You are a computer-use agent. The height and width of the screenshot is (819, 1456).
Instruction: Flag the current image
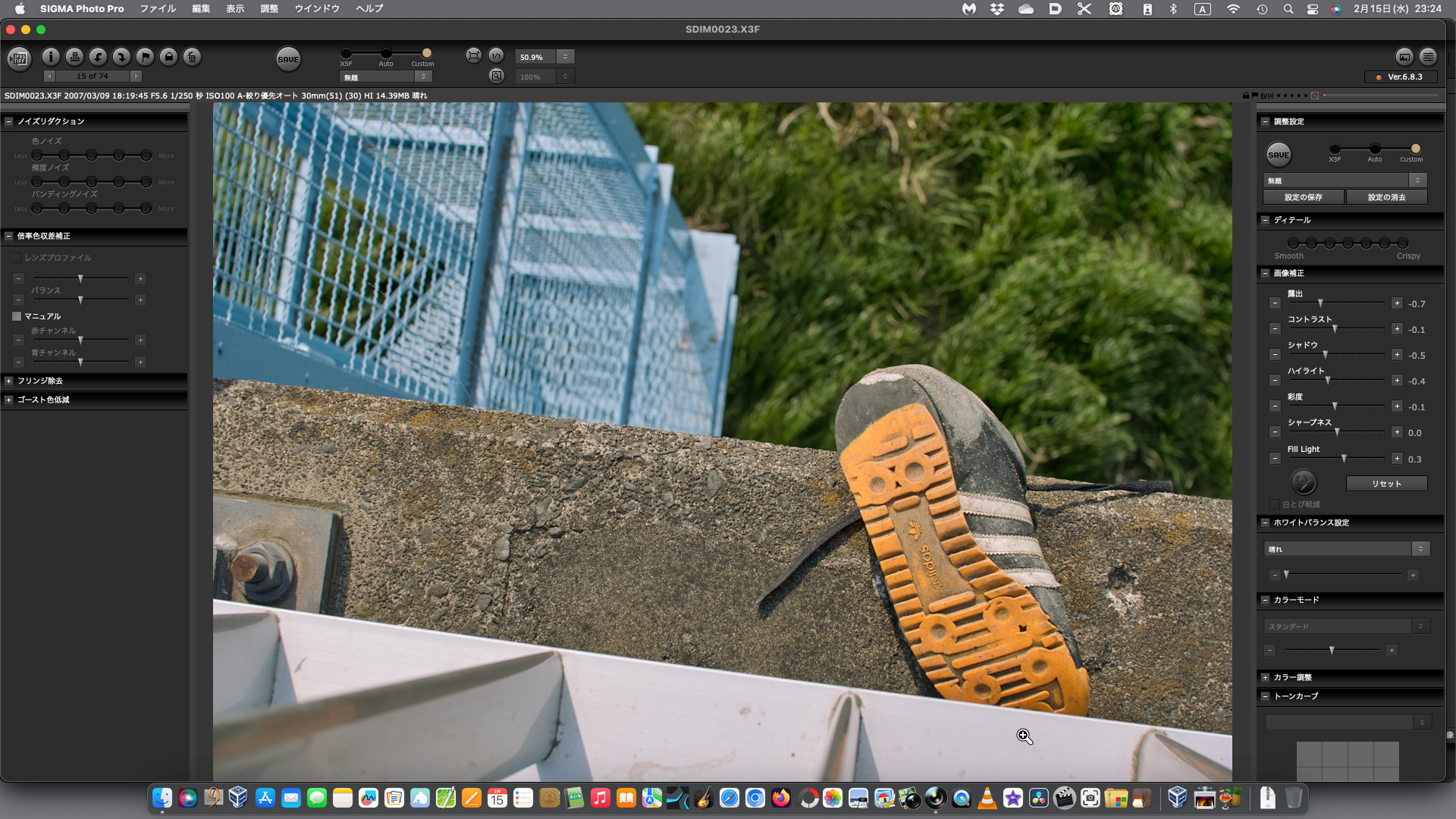tap(145, 57)
